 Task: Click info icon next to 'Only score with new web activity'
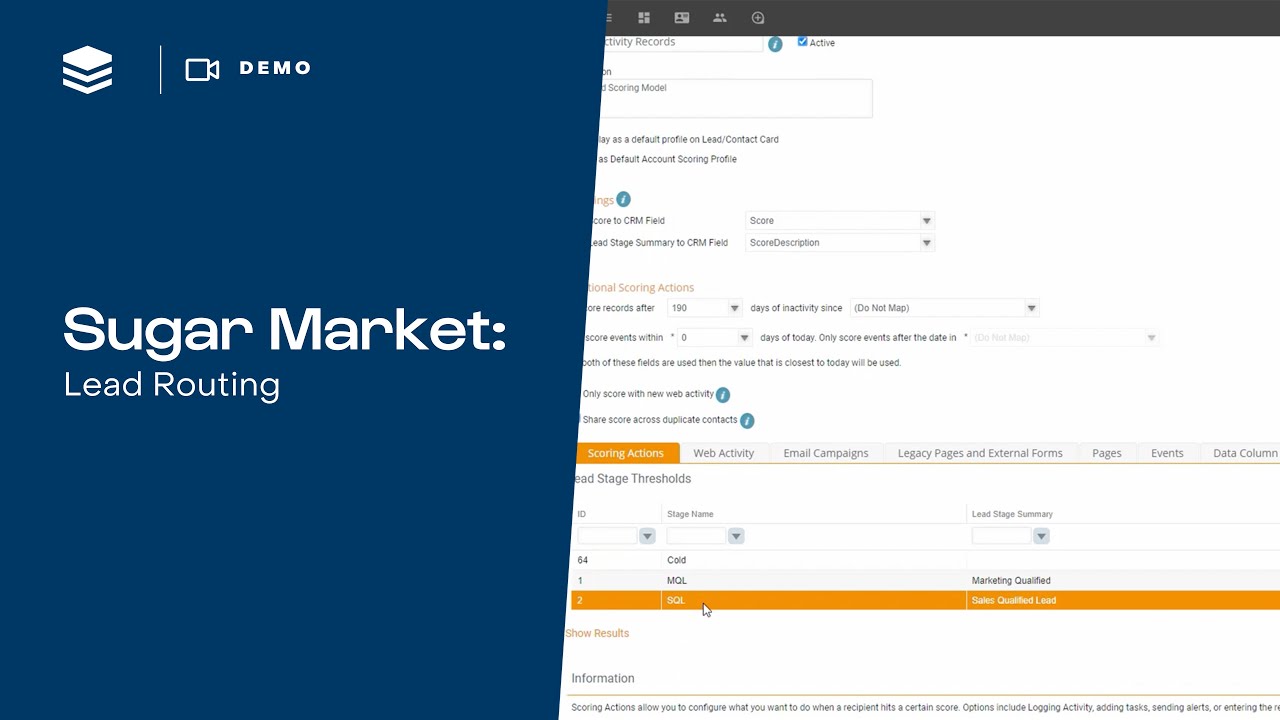point(723,395)
